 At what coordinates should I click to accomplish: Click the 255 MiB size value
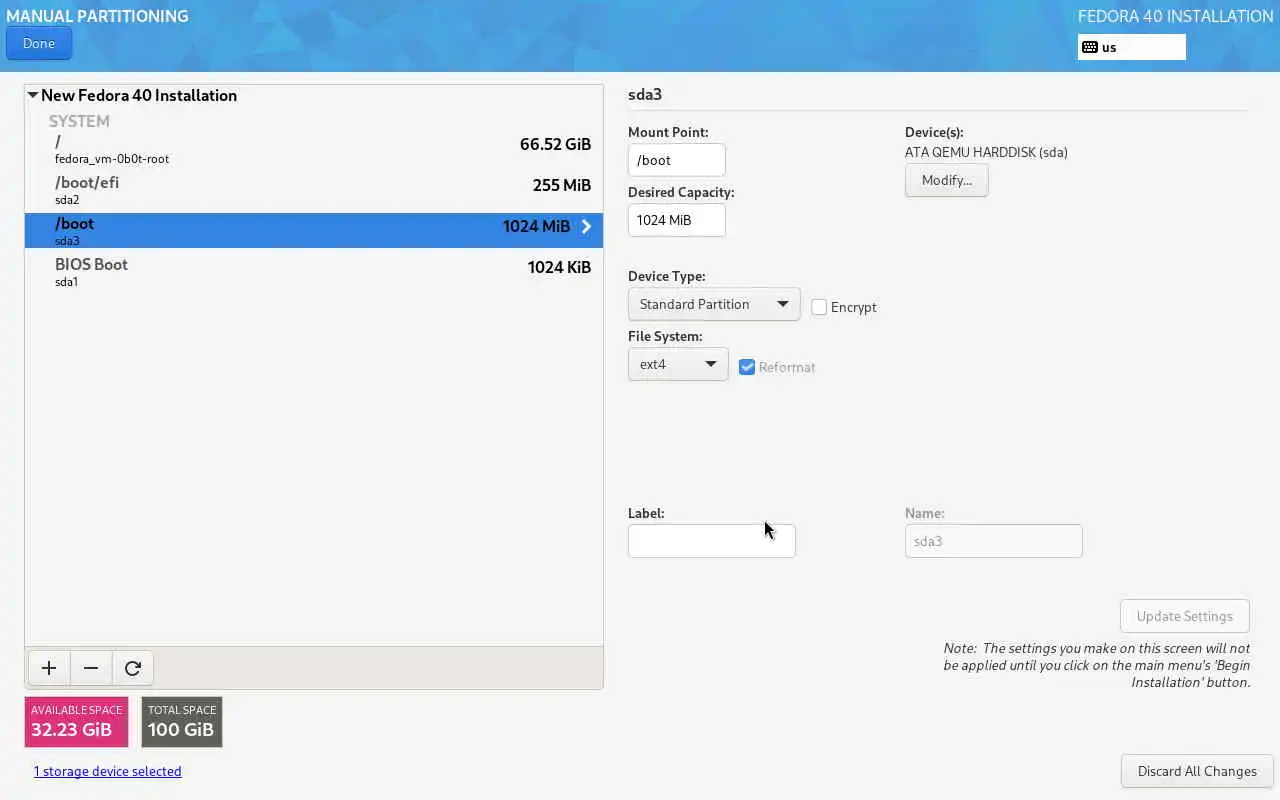(x=562, y=185)
